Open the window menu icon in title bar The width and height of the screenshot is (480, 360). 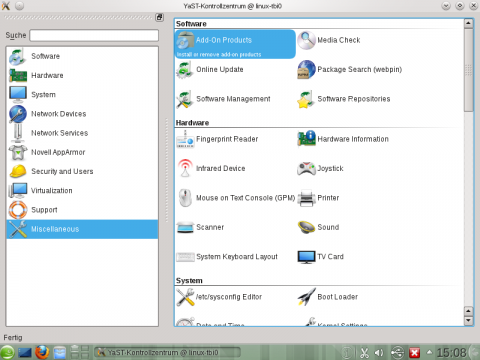(x=6, y=6)
